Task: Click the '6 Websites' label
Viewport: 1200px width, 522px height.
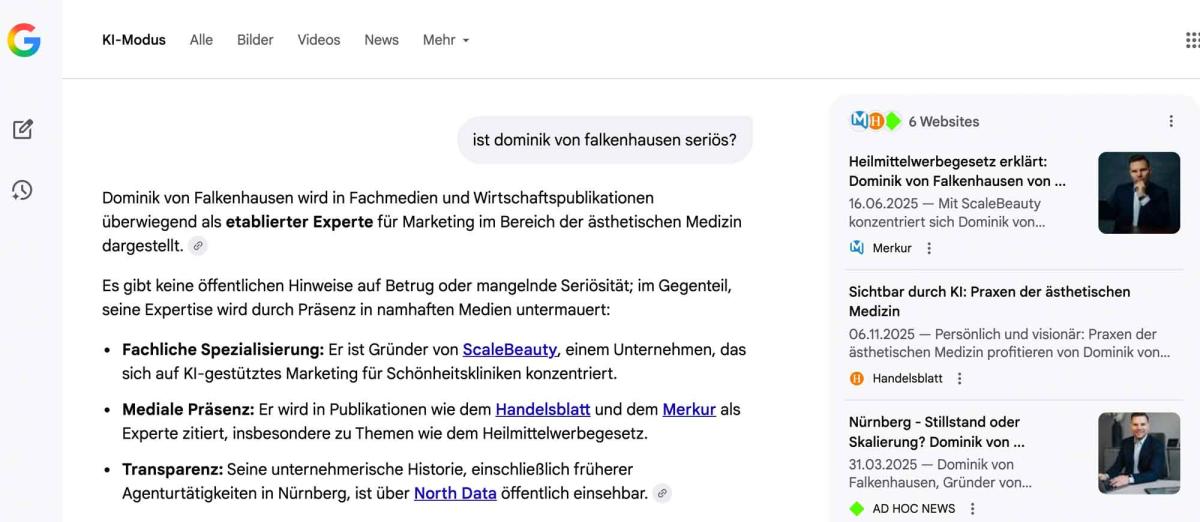Action: click(x=944, y=121)
